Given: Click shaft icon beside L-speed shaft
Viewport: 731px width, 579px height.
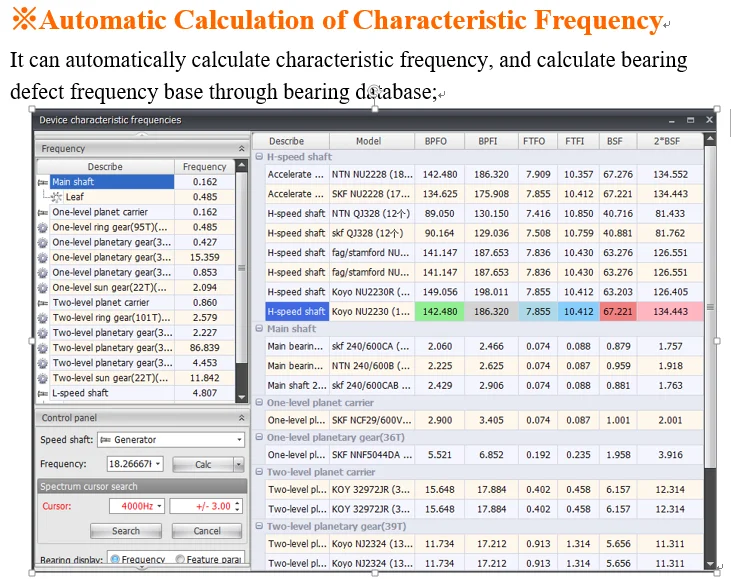Looking at the screenshot, I should (x=43, y=393).
